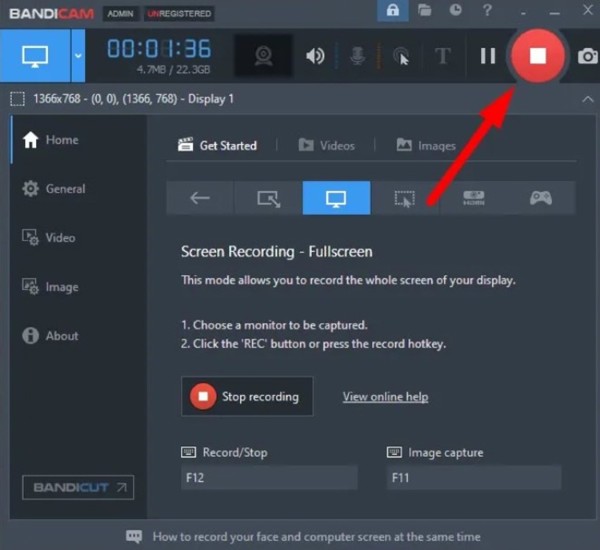The width and height of the screenshot is (600, 550).
Task: Switch to the Images tab
Action: point(426,145)
